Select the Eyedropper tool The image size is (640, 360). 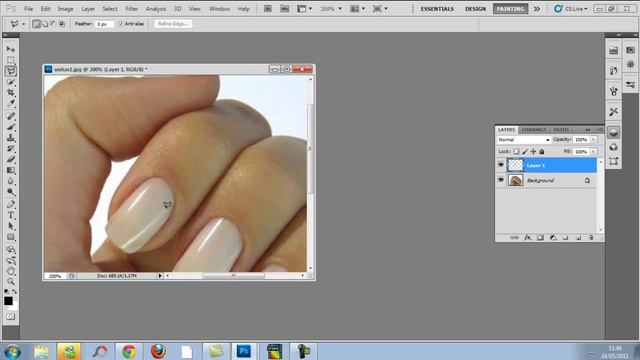click(11, 104)
